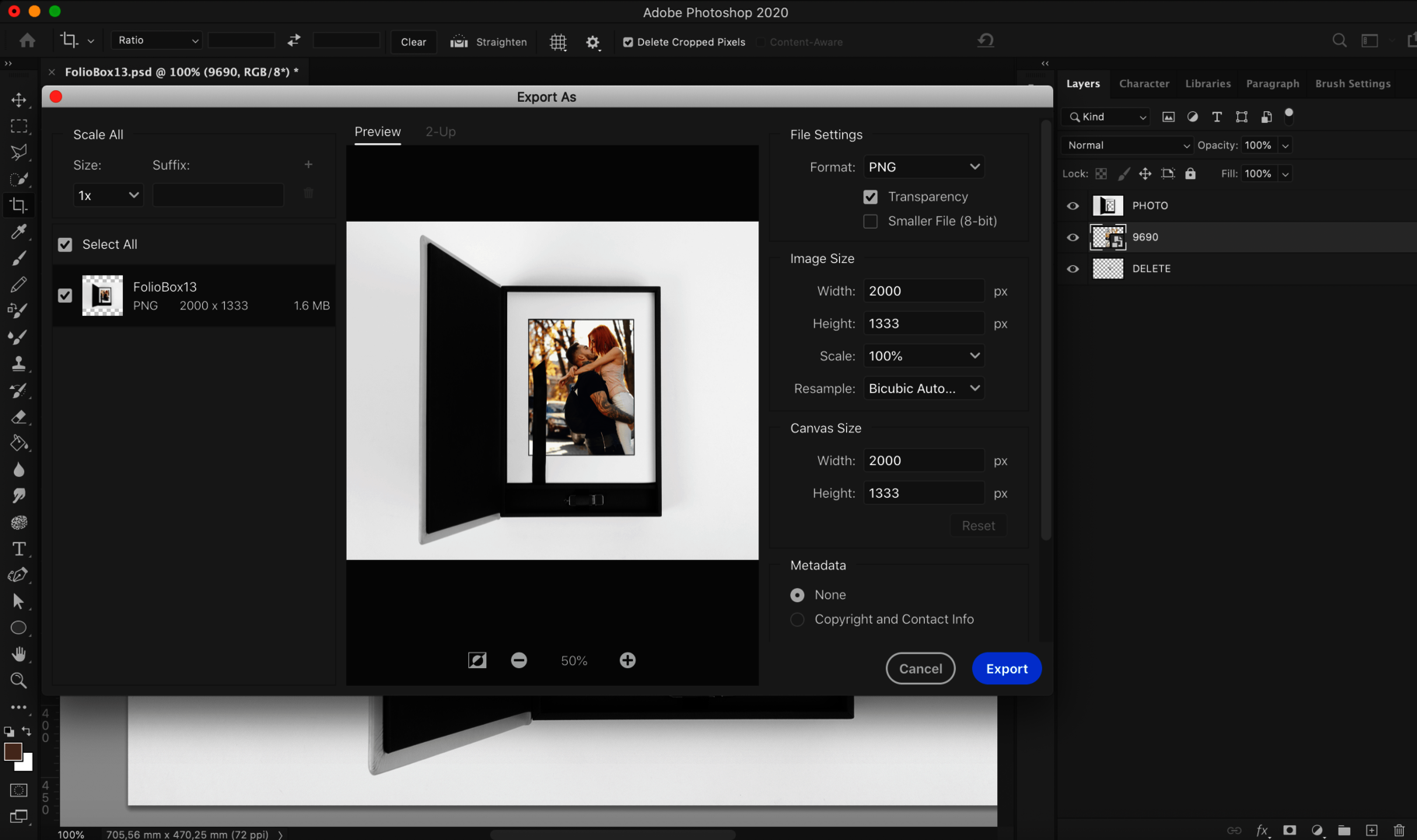The width and height of the screenshot is (1417, 840).
Task: Hide the PHOTO layer
Action: click(x=1072, y=205)
